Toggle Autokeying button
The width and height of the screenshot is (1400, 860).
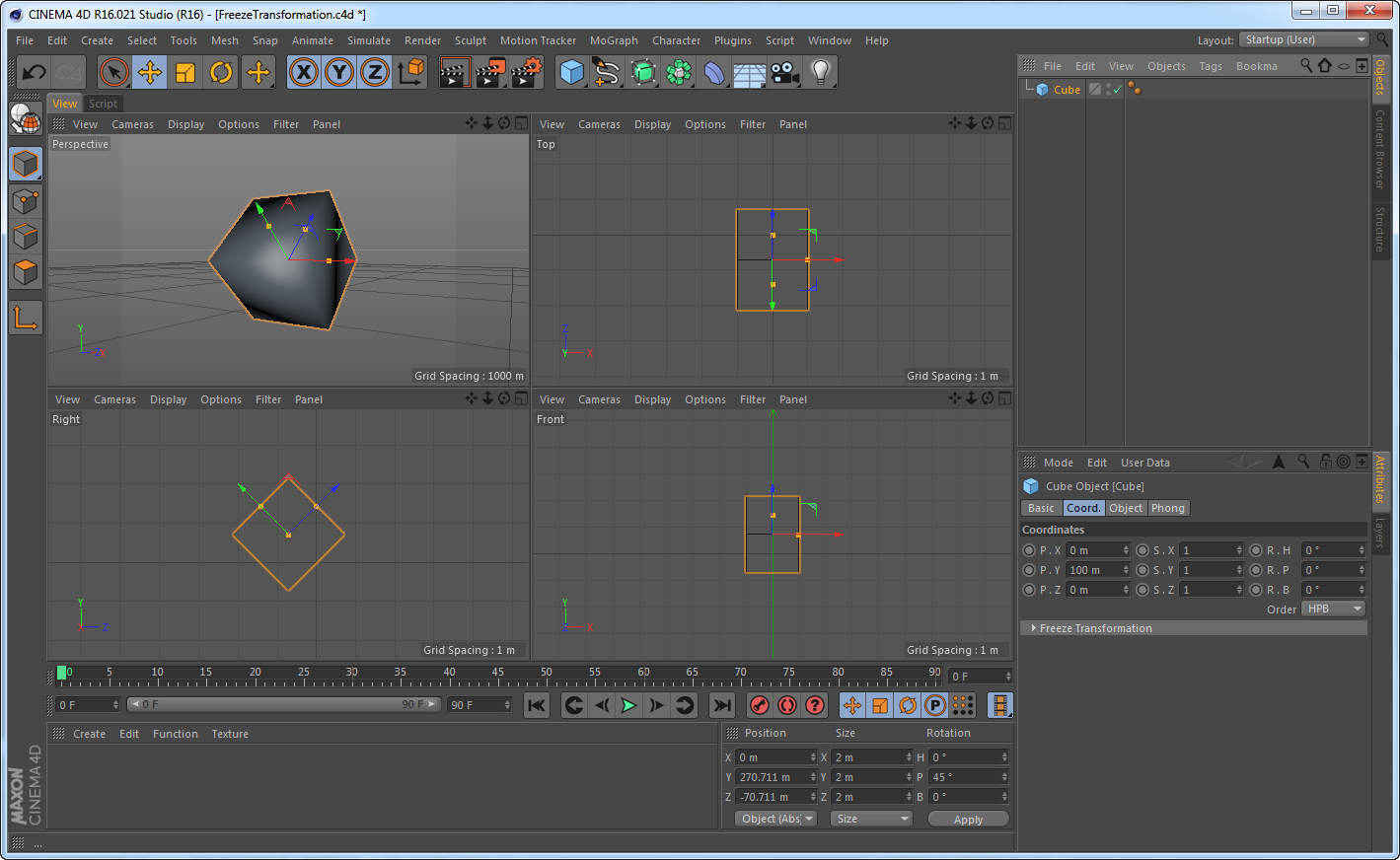point(786,705)
